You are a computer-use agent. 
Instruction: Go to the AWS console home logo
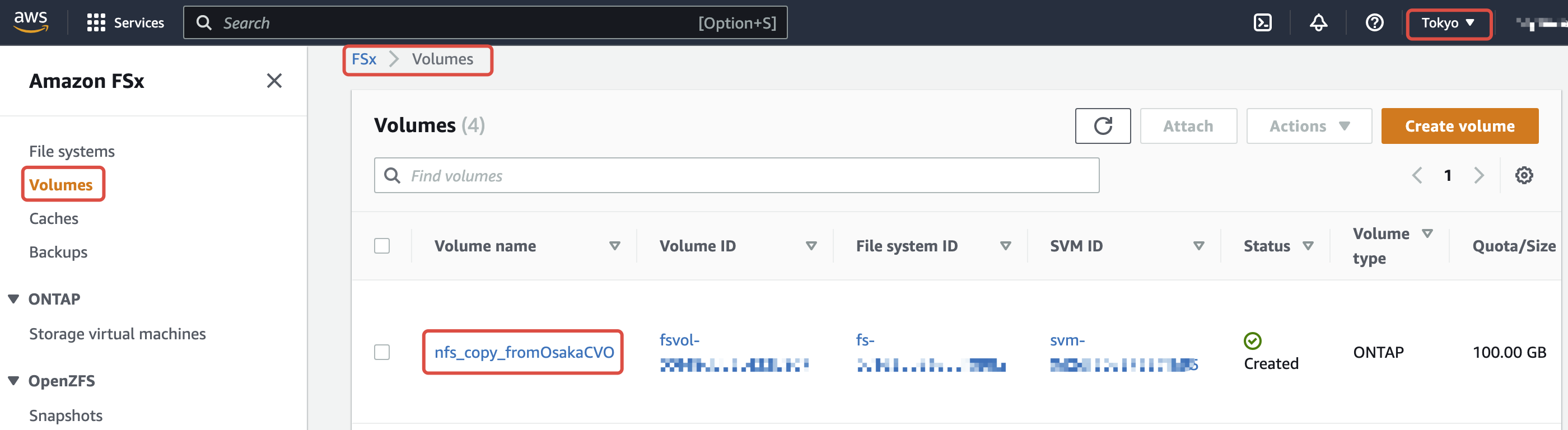[30, 22]
